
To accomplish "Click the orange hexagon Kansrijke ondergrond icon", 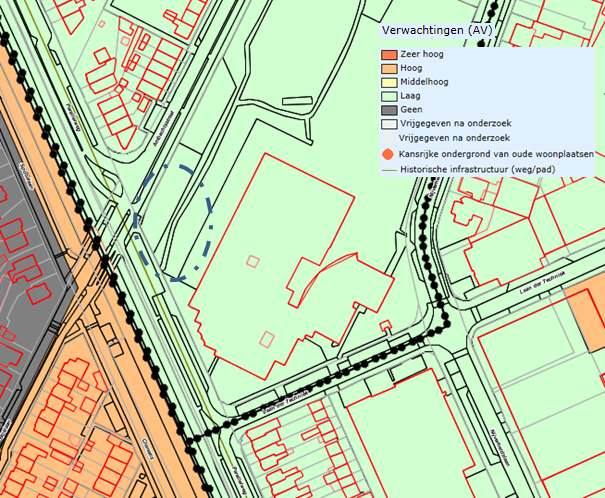I will click(388, 155).
